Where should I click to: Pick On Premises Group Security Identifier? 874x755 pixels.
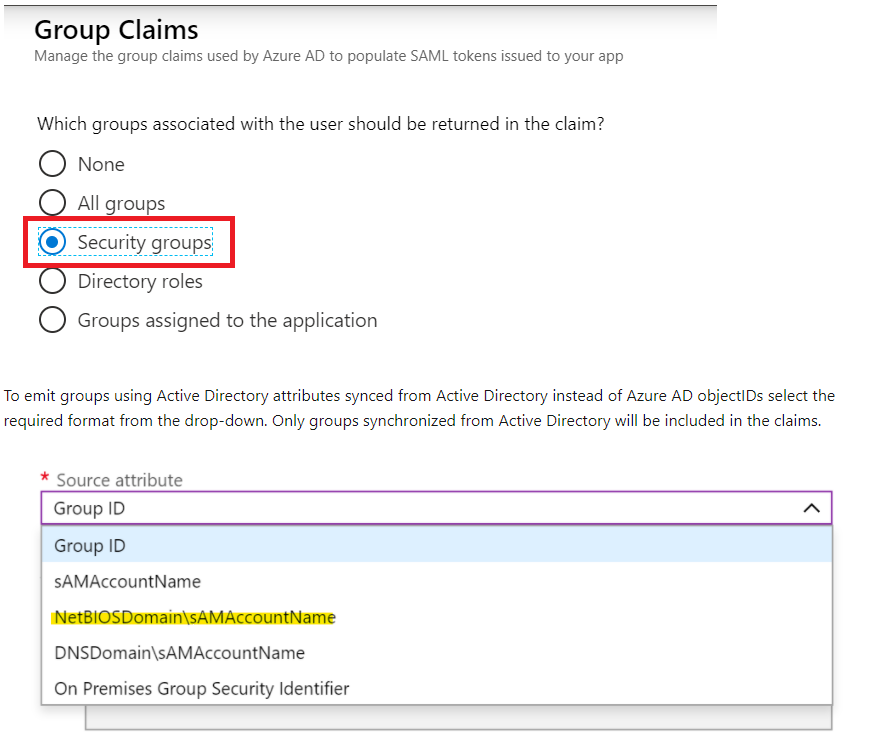(201, 688)
